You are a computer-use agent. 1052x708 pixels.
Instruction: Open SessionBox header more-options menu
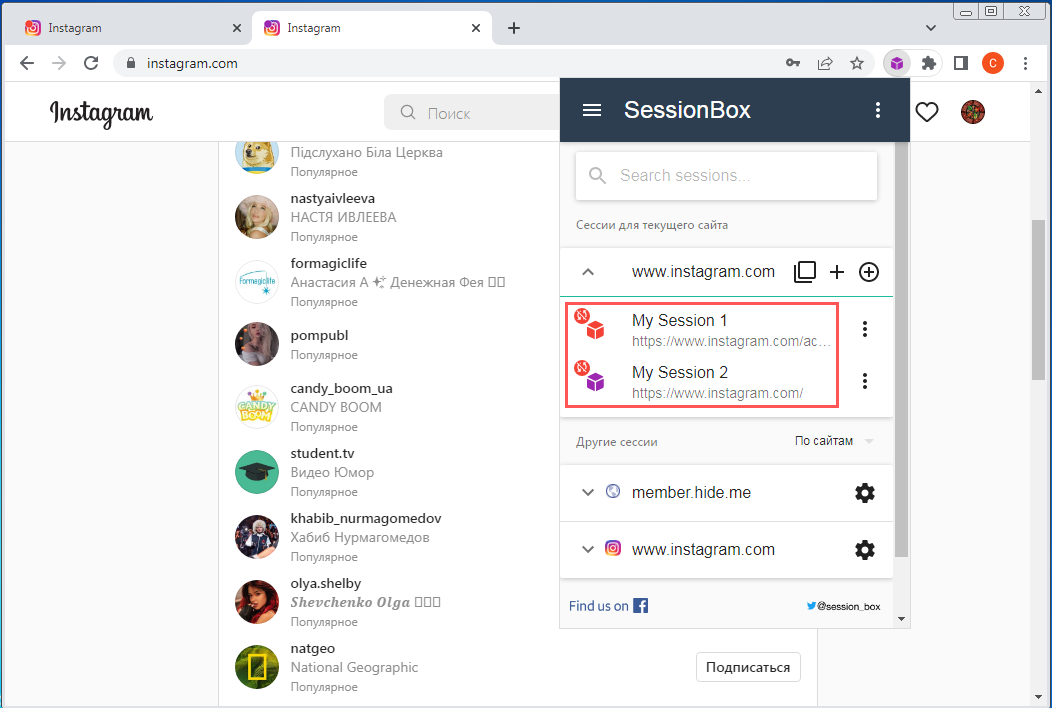point(878,110)
